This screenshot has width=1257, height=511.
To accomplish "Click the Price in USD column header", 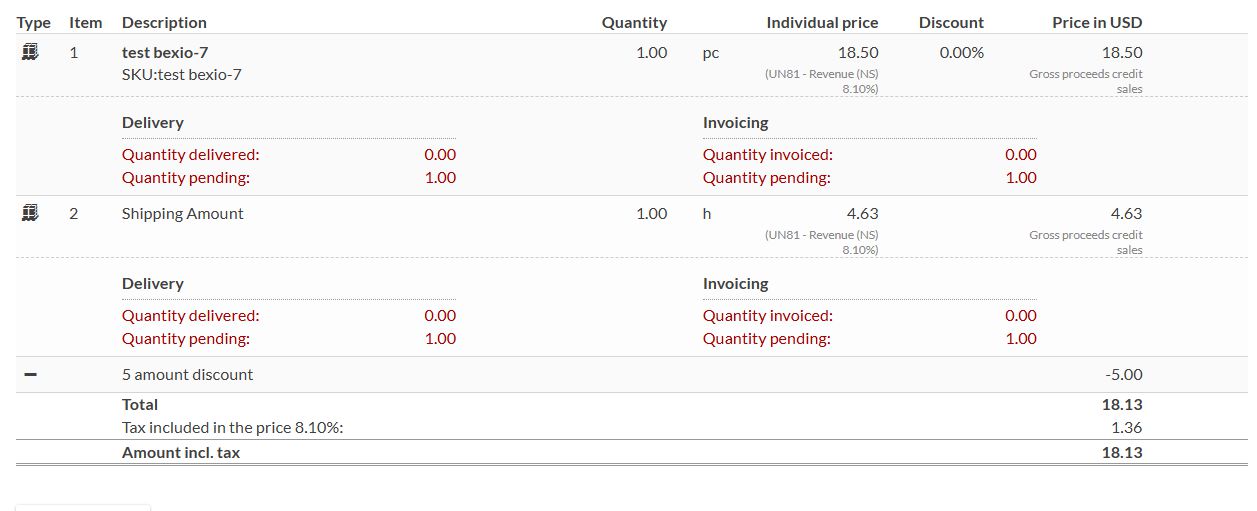I will [x=1097, y=22].
